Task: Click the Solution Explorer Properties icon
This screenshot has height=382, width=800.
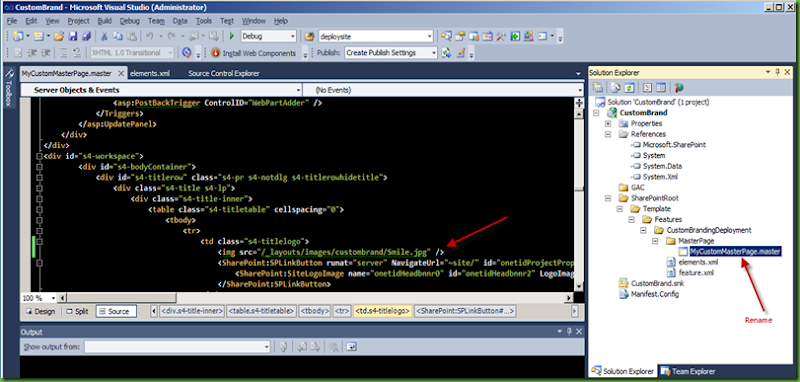Action: (x=597, y=88)
